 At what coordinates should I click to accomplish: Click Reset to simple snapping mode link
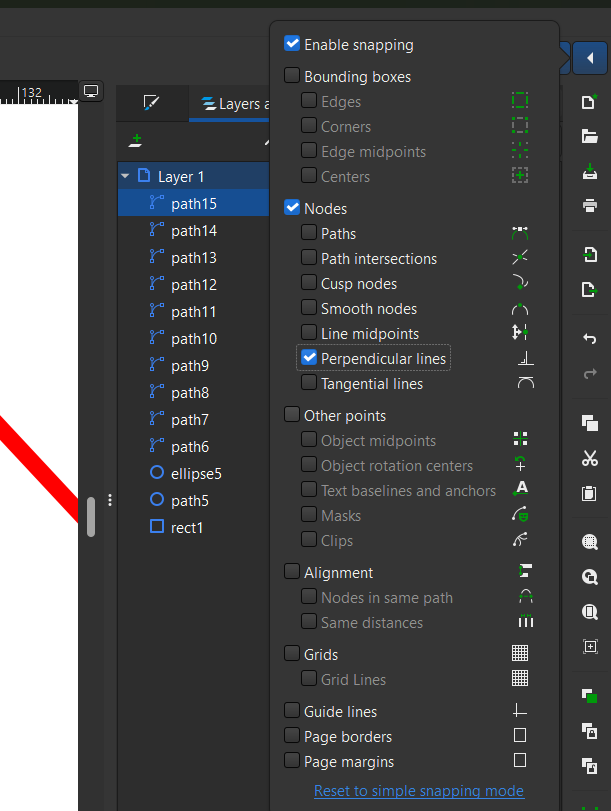[419, 791]
